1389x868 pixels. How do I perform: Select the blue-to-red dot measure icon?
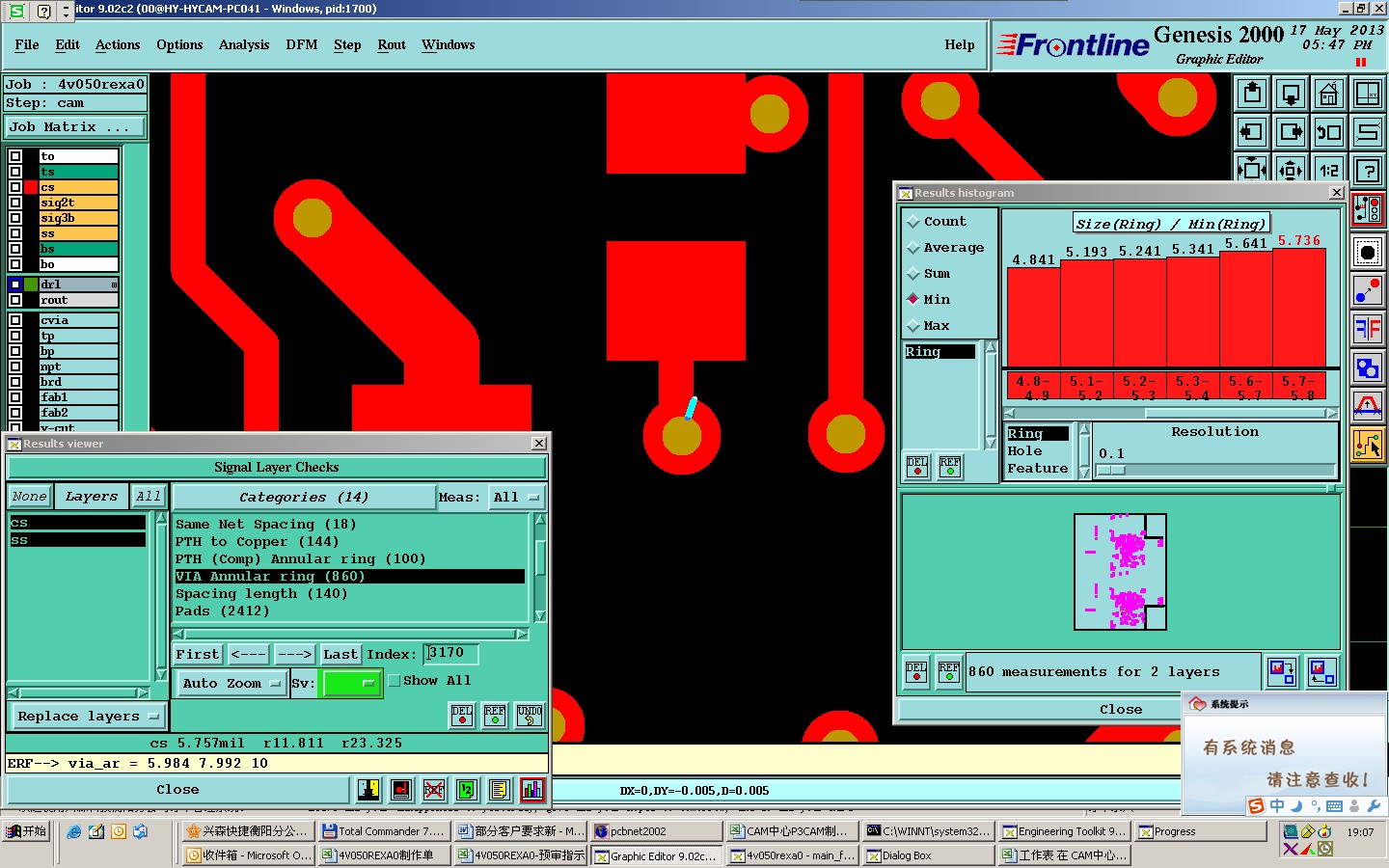(1368, 290)
